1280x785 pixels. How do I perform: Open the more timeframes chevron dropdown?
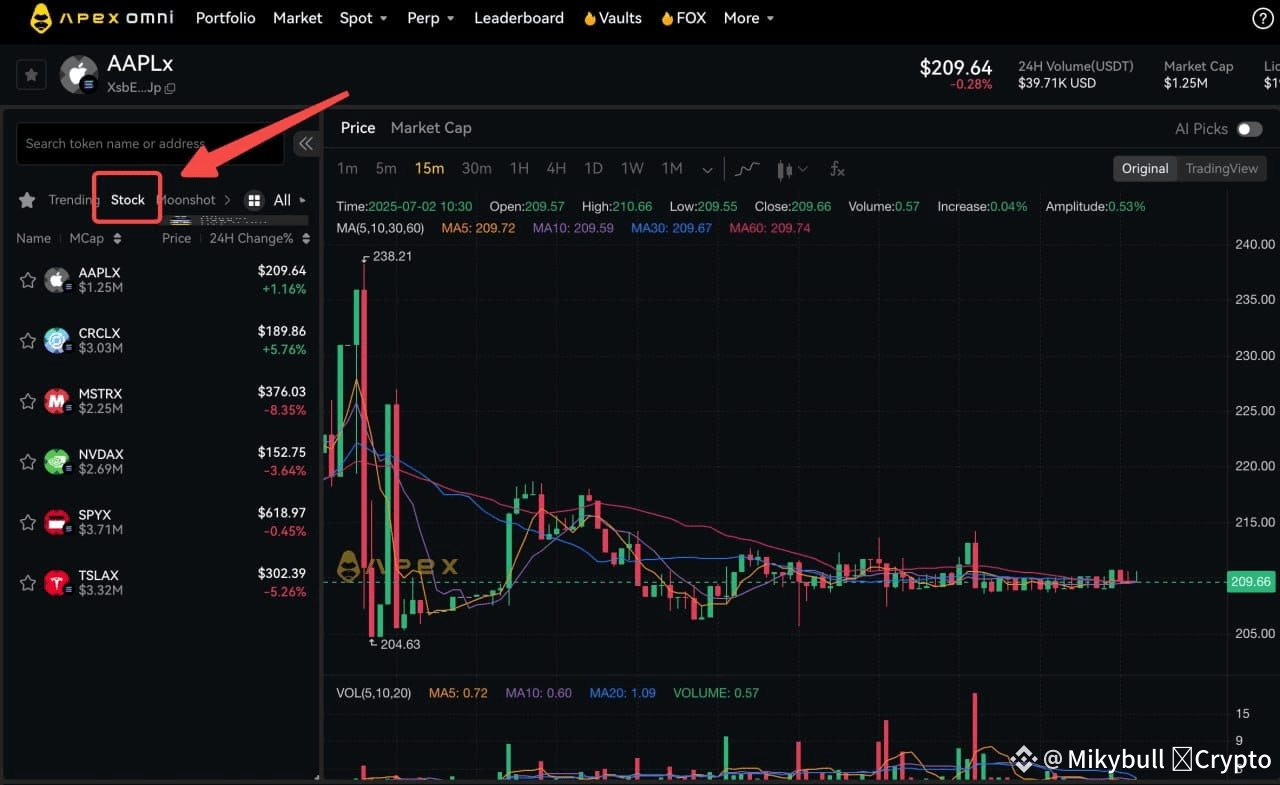[708, 170]
